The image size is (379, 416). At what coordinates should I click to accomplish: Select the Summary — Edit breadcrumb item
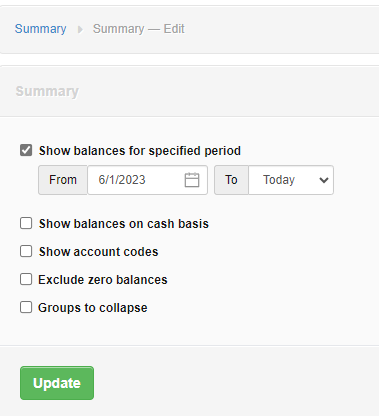click(x=139, y=29)
